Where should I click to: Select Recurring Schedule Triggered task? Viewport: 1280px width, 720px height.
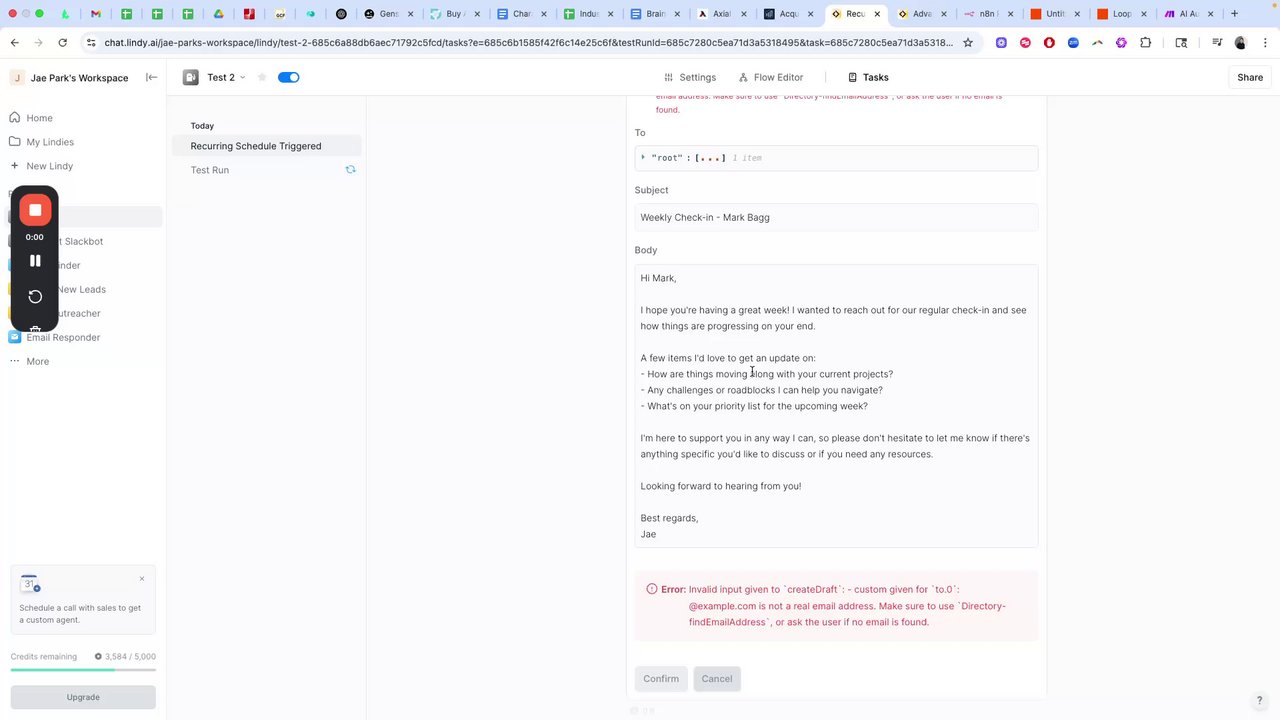point(264,146)
